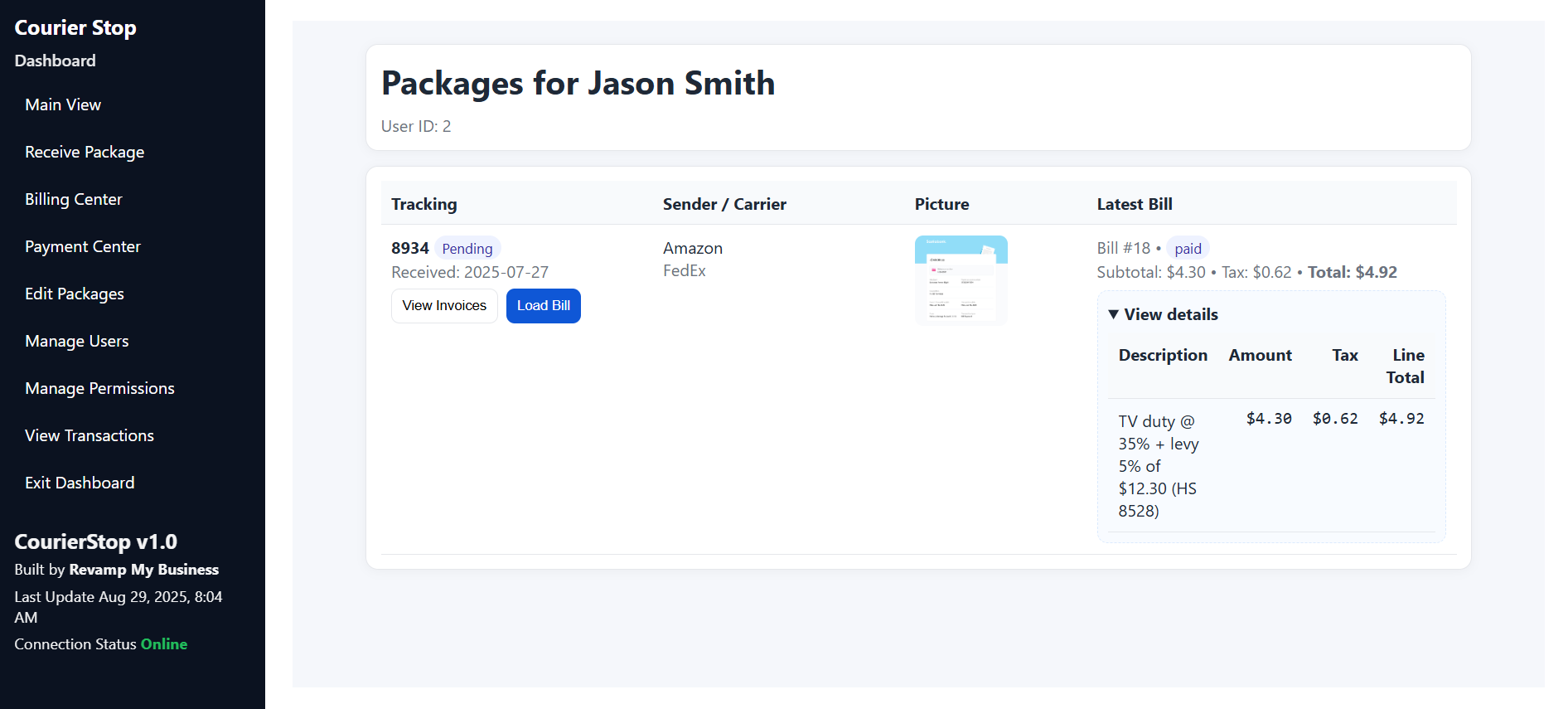Screen dimensions: 1568x709
Task: Open Manage Users page
Action: pyautogui.click(x=77, y=341)
